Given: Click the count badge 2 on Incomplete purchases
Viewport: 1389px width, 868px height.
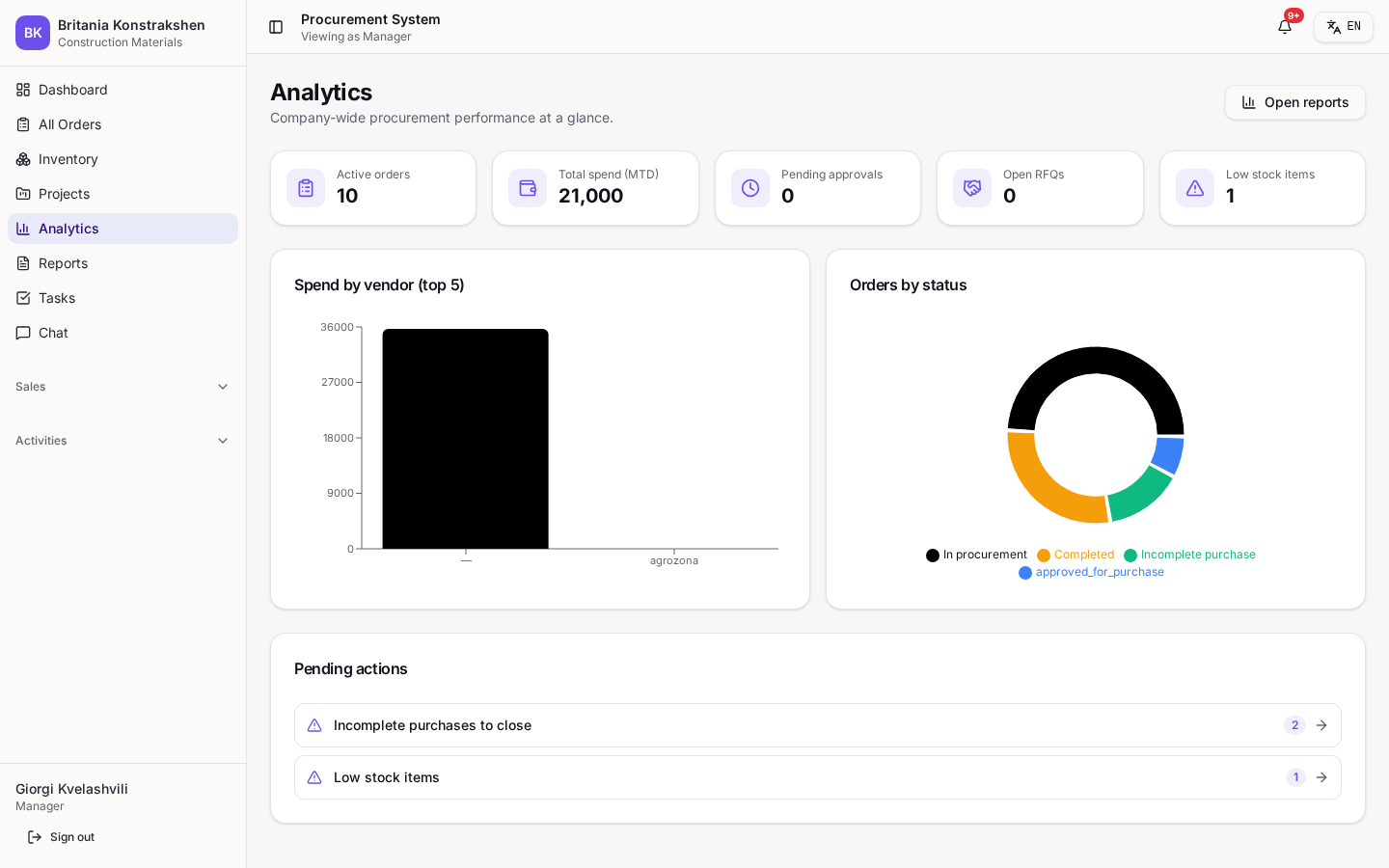Looking at the screenshot, I should pos(1294,725).
